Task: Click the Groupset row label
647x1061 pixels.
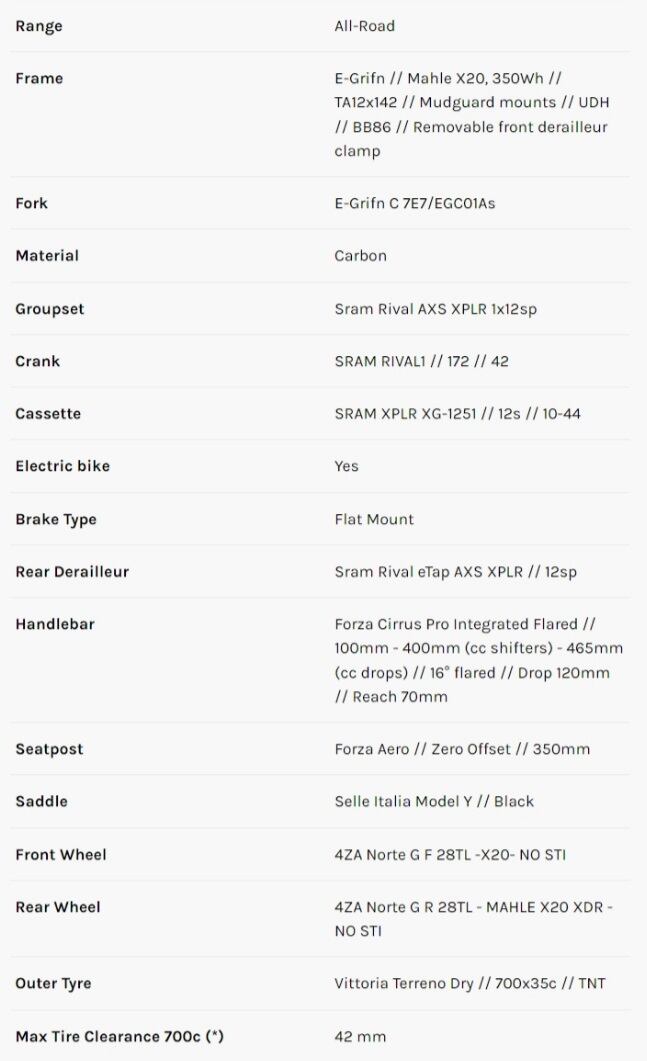Action: coord(50,309)
